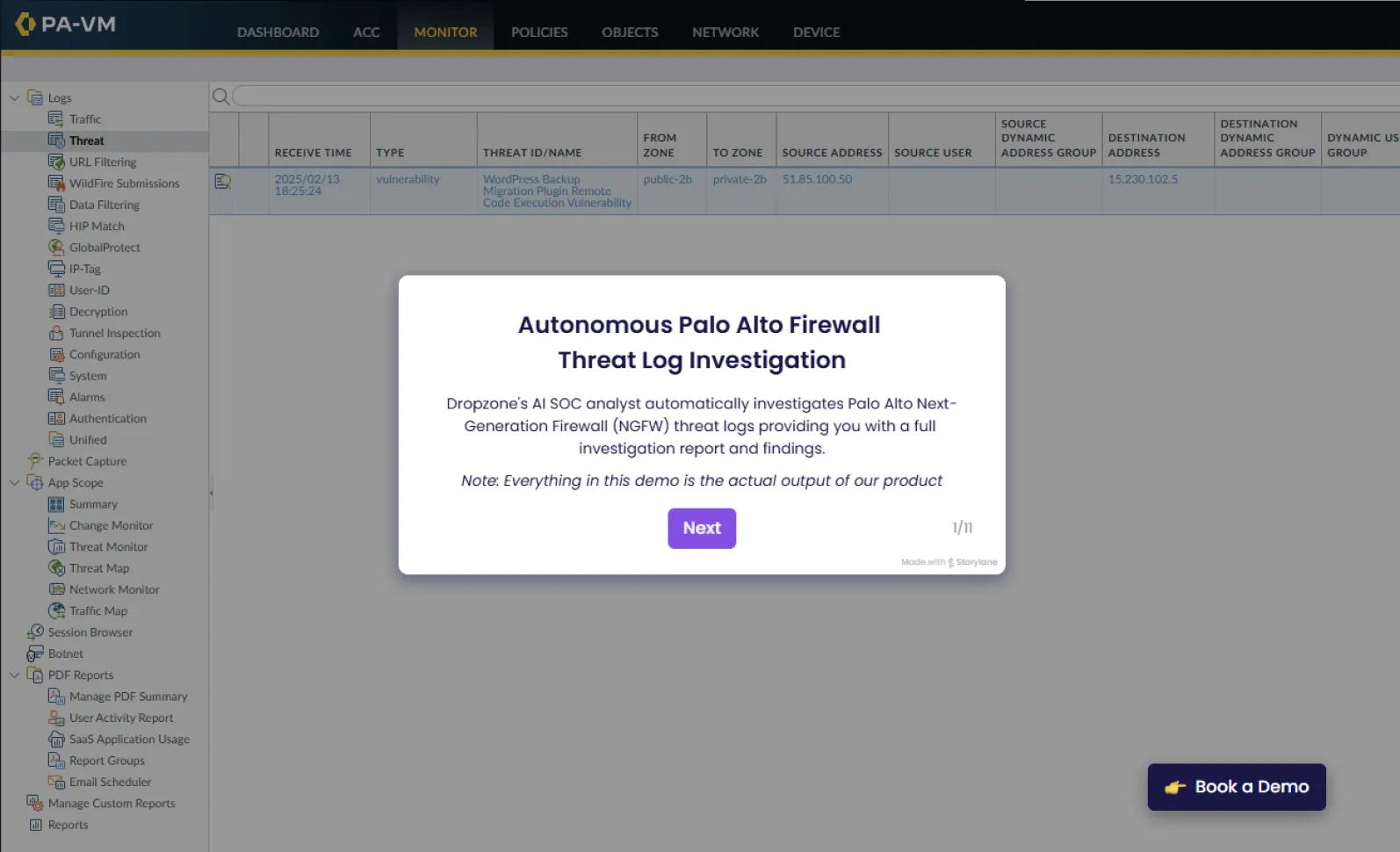
Task: Click the log filter search field
Action: pyautogui.click(x=815, y=97)
